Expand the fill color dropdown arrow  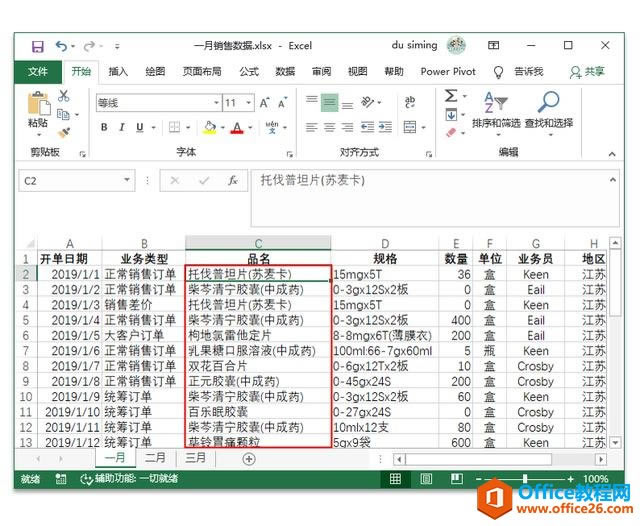point(223,128)
